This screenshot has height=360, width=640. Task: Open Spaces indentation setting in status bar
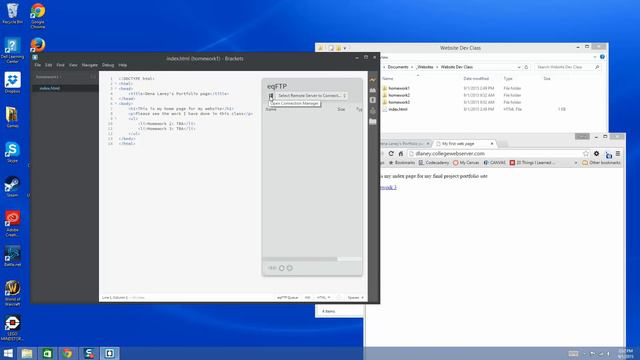click(x=355, y=298)
